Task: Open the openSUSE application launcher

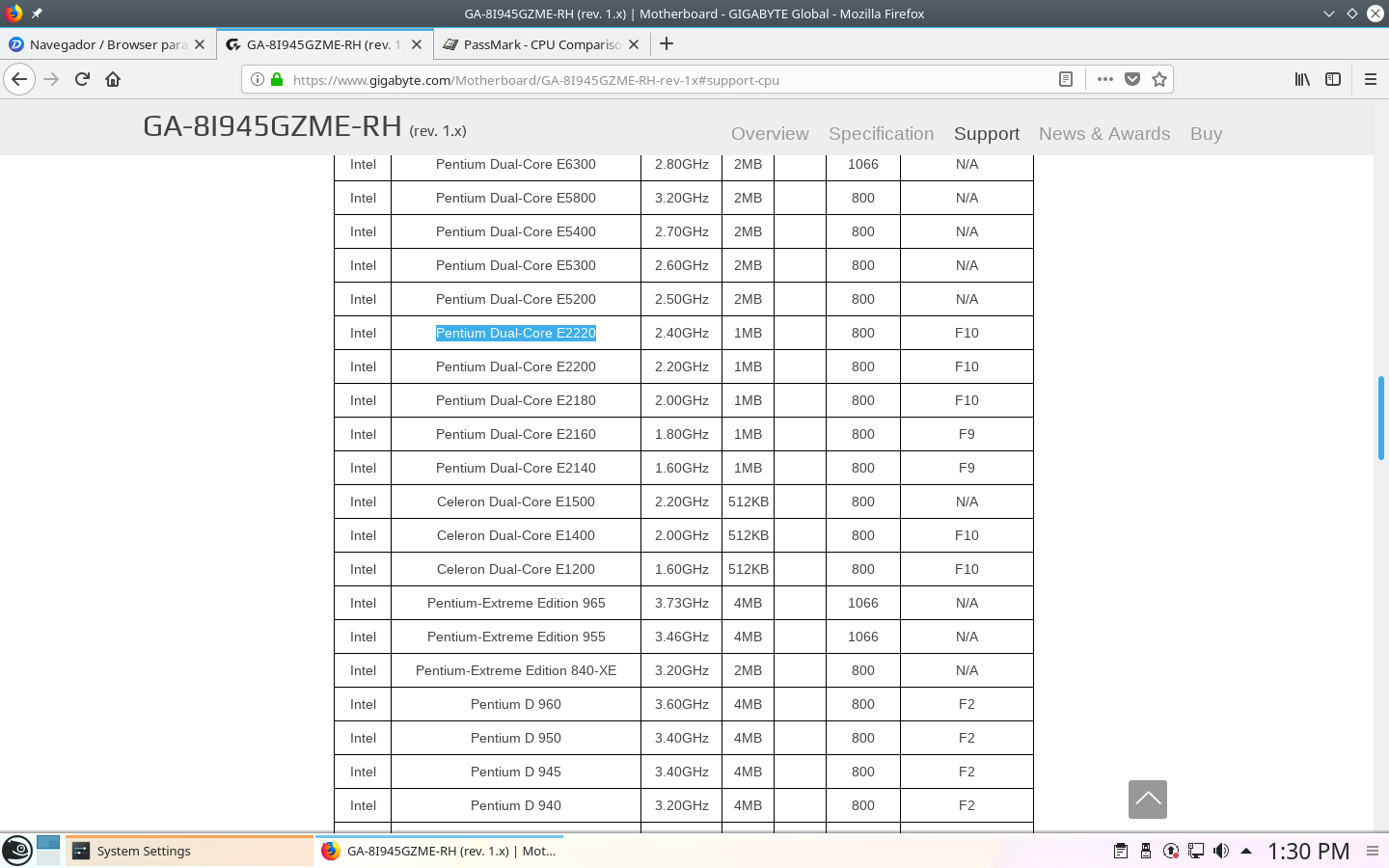Action: pos(17,851)
